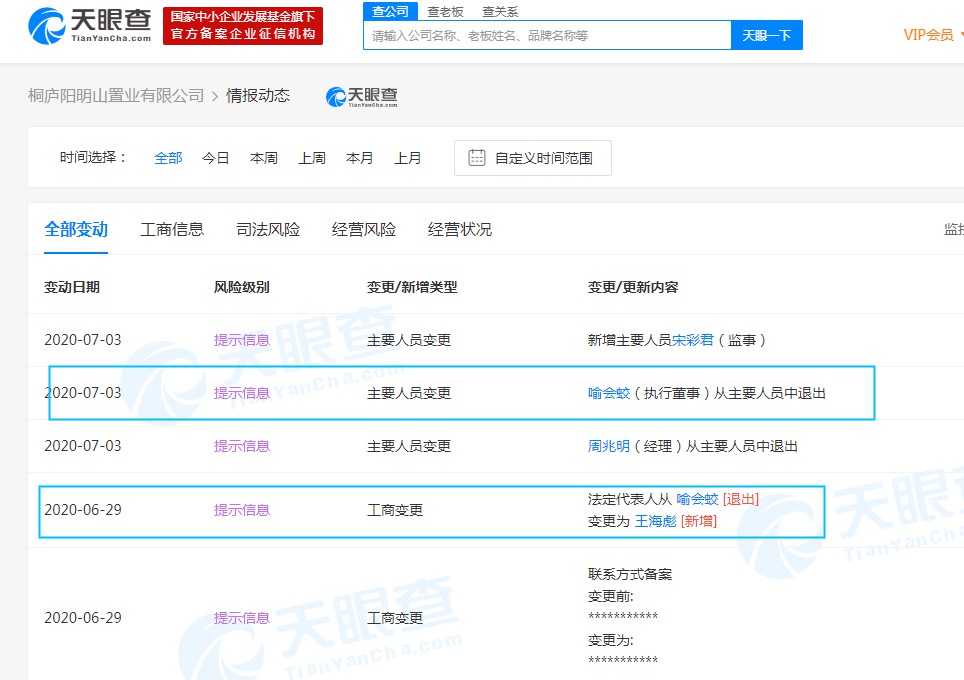Select the 上月 time filter
The width and height of the screenshot is (964, 680).
[x=408, y=158]
